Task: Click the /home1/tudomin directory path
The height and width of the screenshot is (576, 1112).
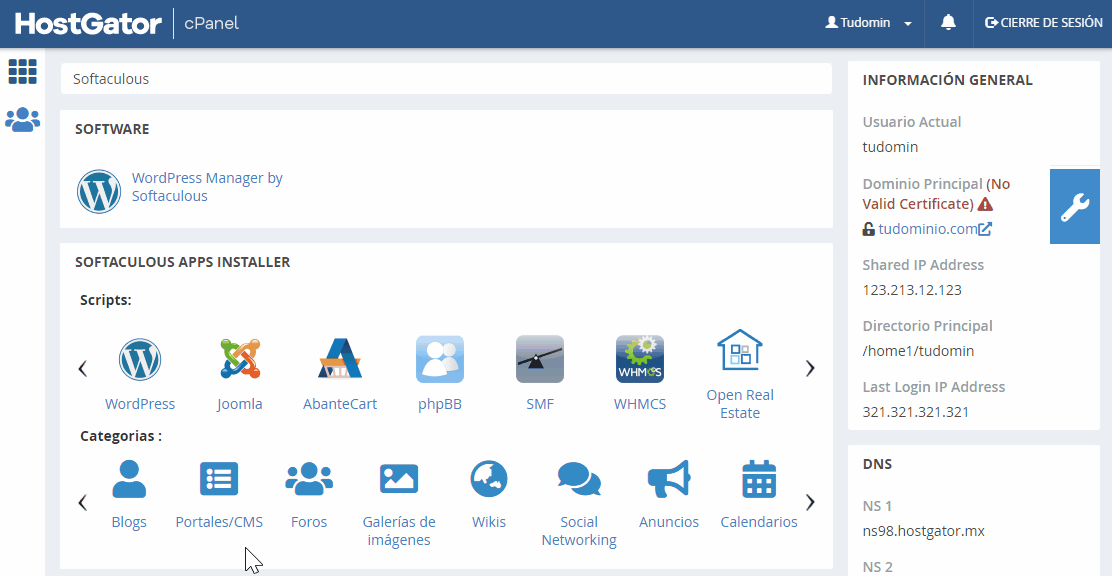Action: click(x=918, y=351)
